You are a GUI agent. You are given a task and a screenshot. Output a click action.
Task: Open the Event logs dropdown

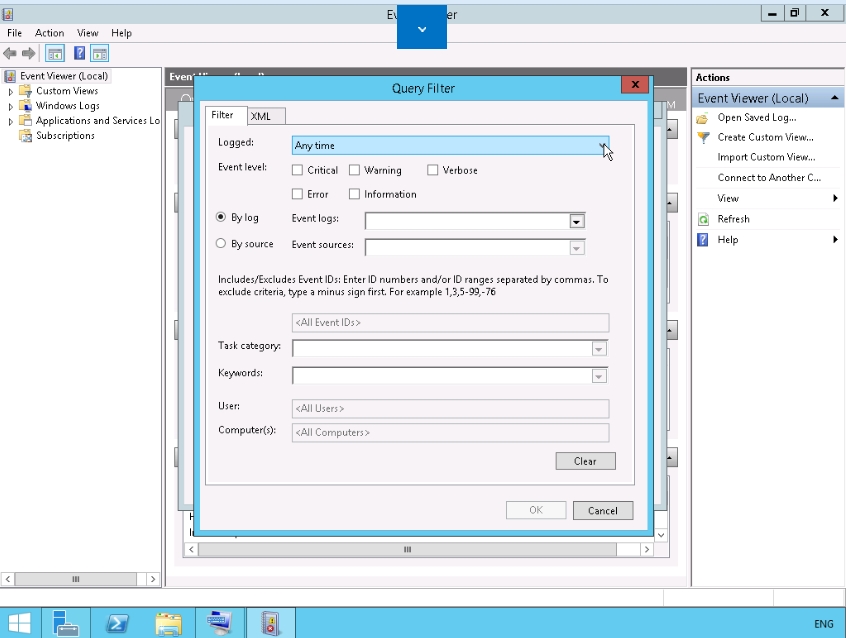coord(577,221)
